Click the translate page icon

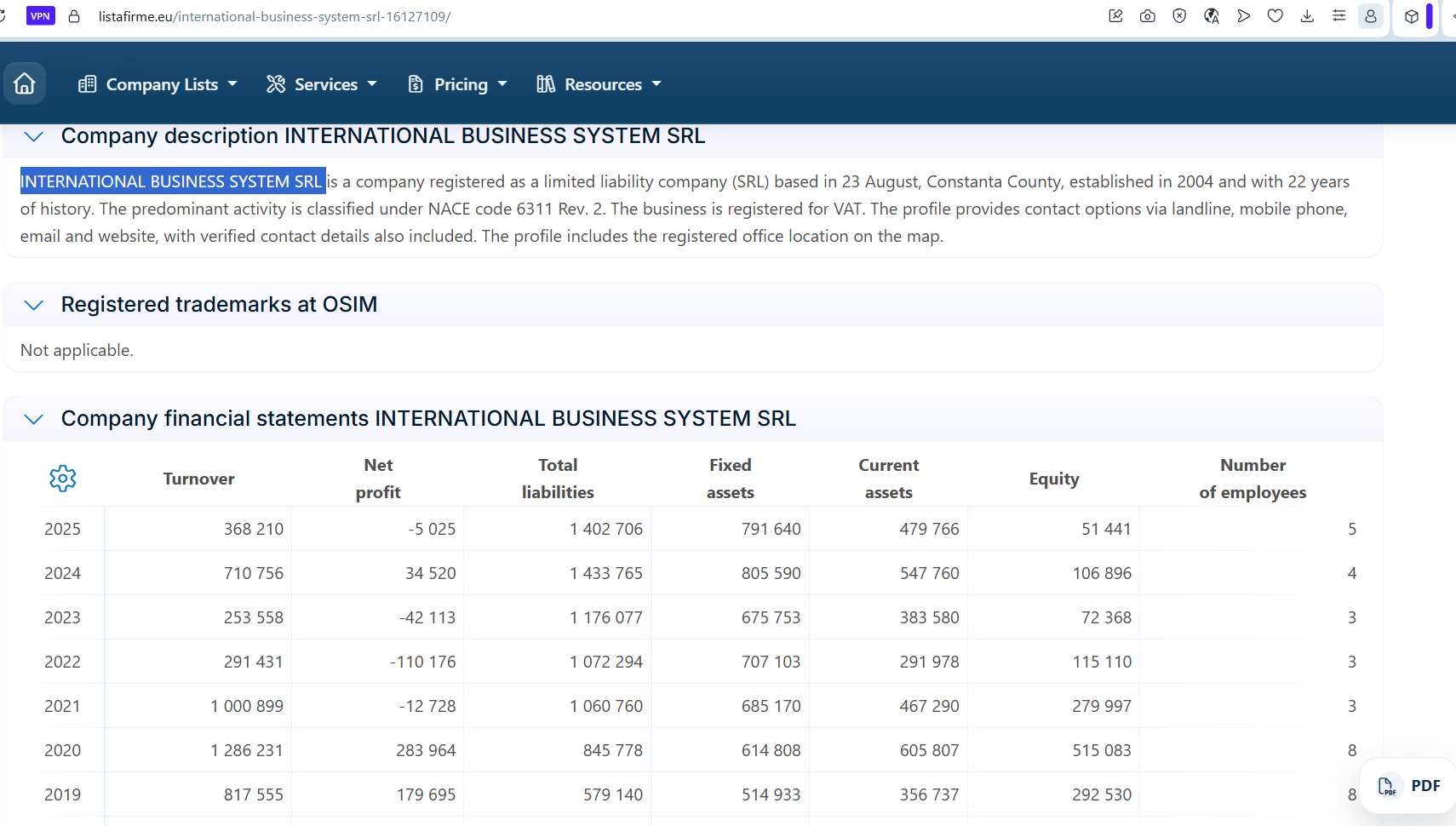coord(1212,16)
